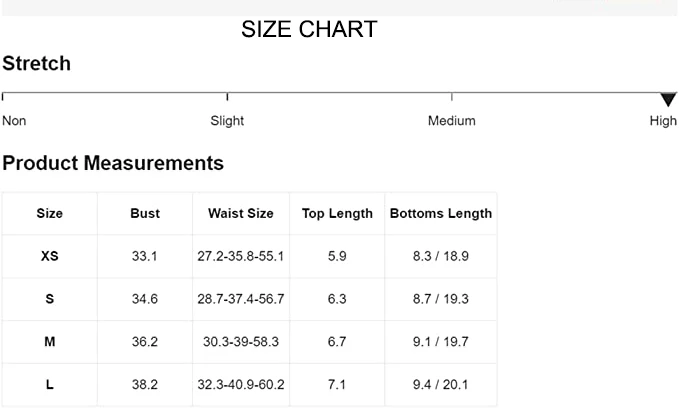The width and height of the screenshot is (679, 408).
Task: Click the SIZE CHART title
Action: [x=308, y=30]
